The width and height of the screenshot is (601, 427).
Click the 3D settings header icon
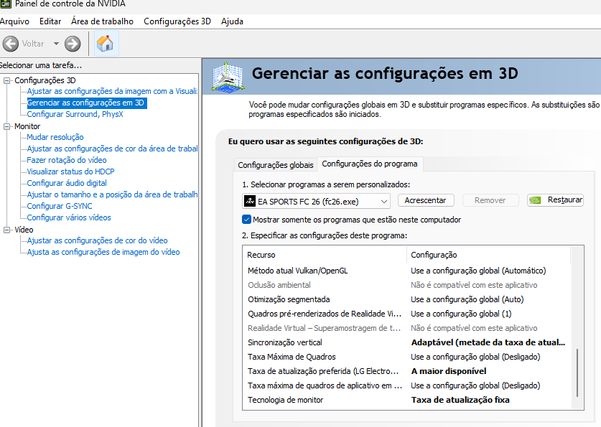tap(228, 77)
